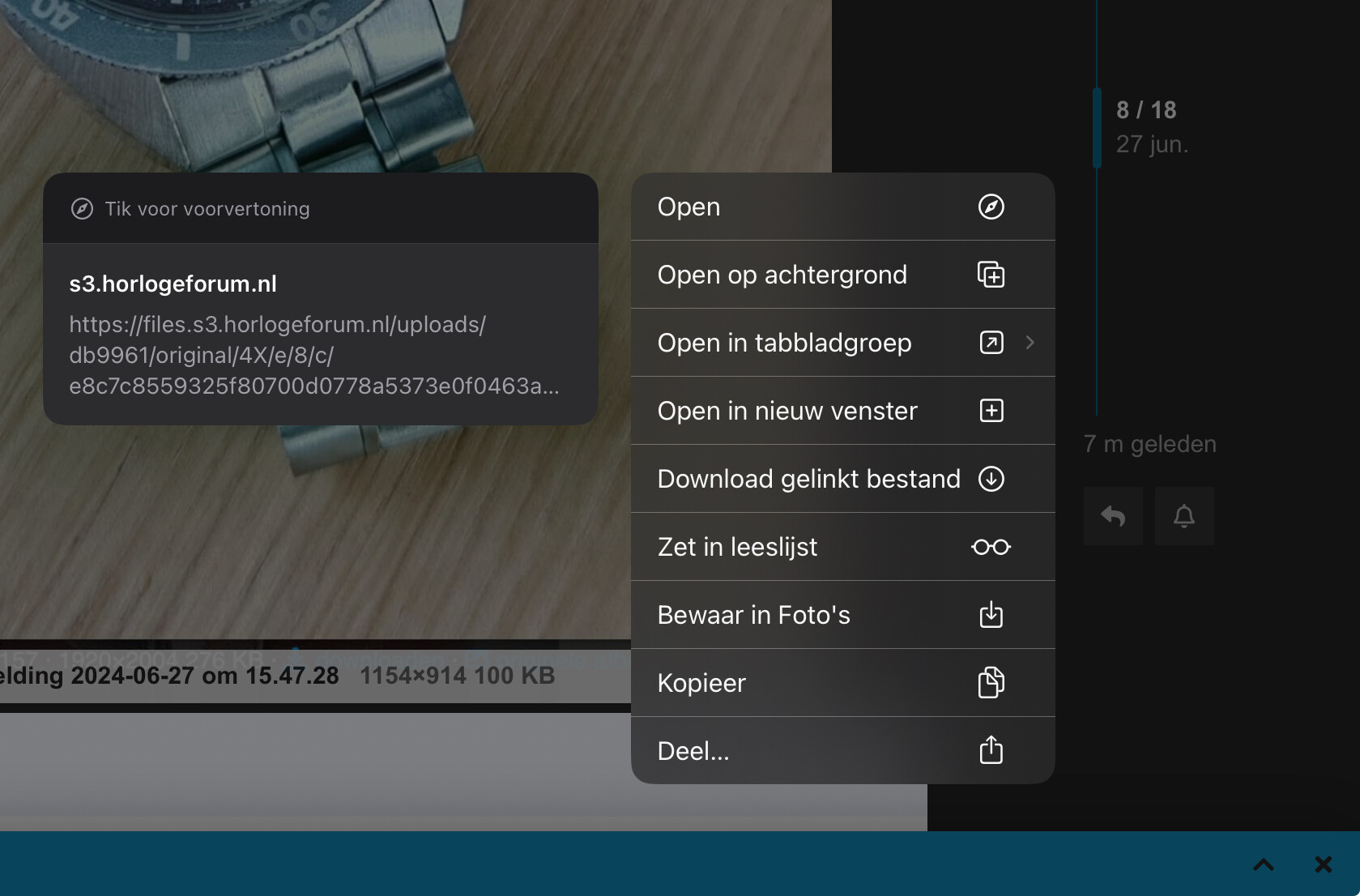Image resolution: width=1360 pixels, height=896 pixels.
Task: Click the 8 / 18 timeline scroller handle
Action: point(1098,127)
